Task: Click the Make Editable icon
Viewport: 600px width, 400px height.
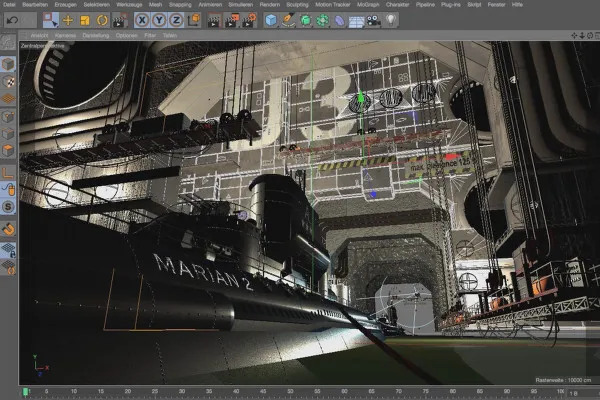Action: pyautogui.click(x=8, y=43)
